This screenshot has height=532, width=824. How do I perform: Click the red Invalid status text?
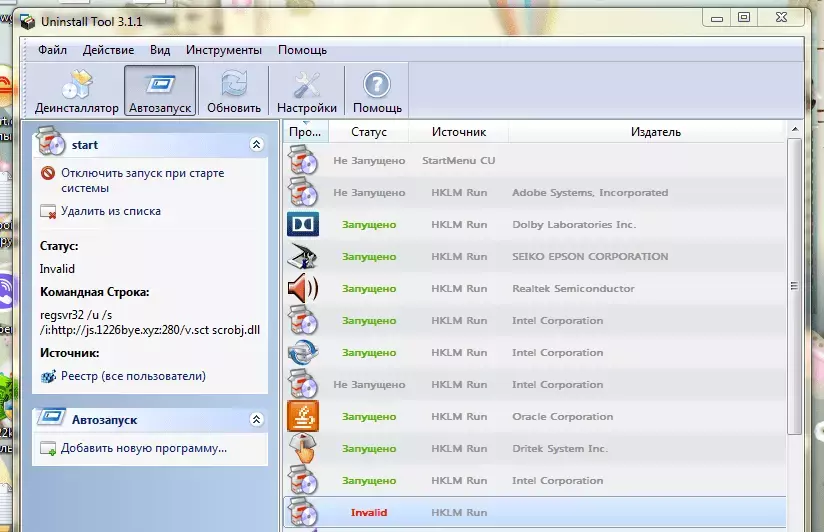369,513
